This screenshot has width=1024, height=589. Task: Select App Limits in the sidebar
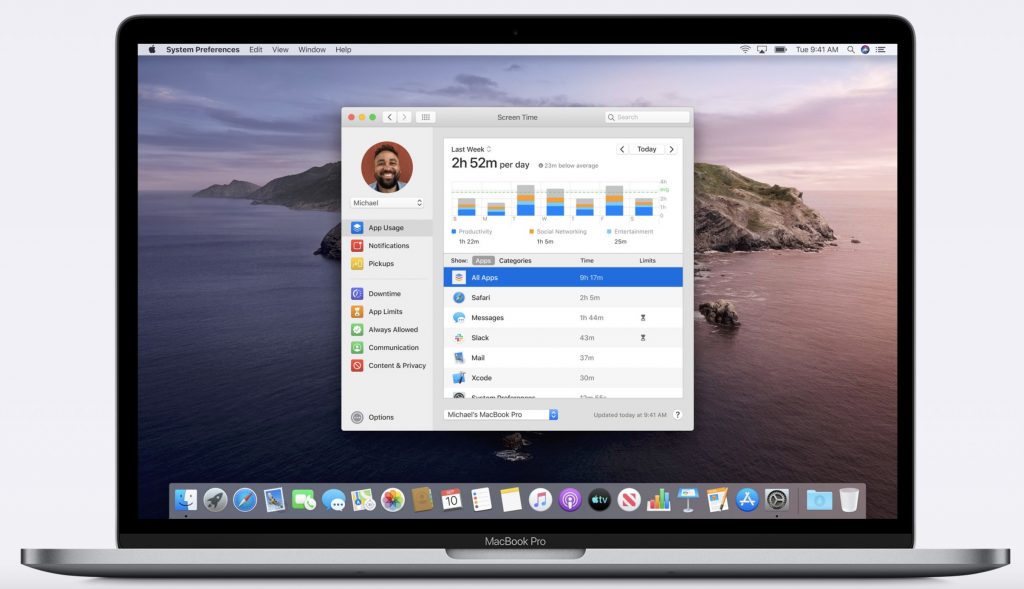click(385, 312)
